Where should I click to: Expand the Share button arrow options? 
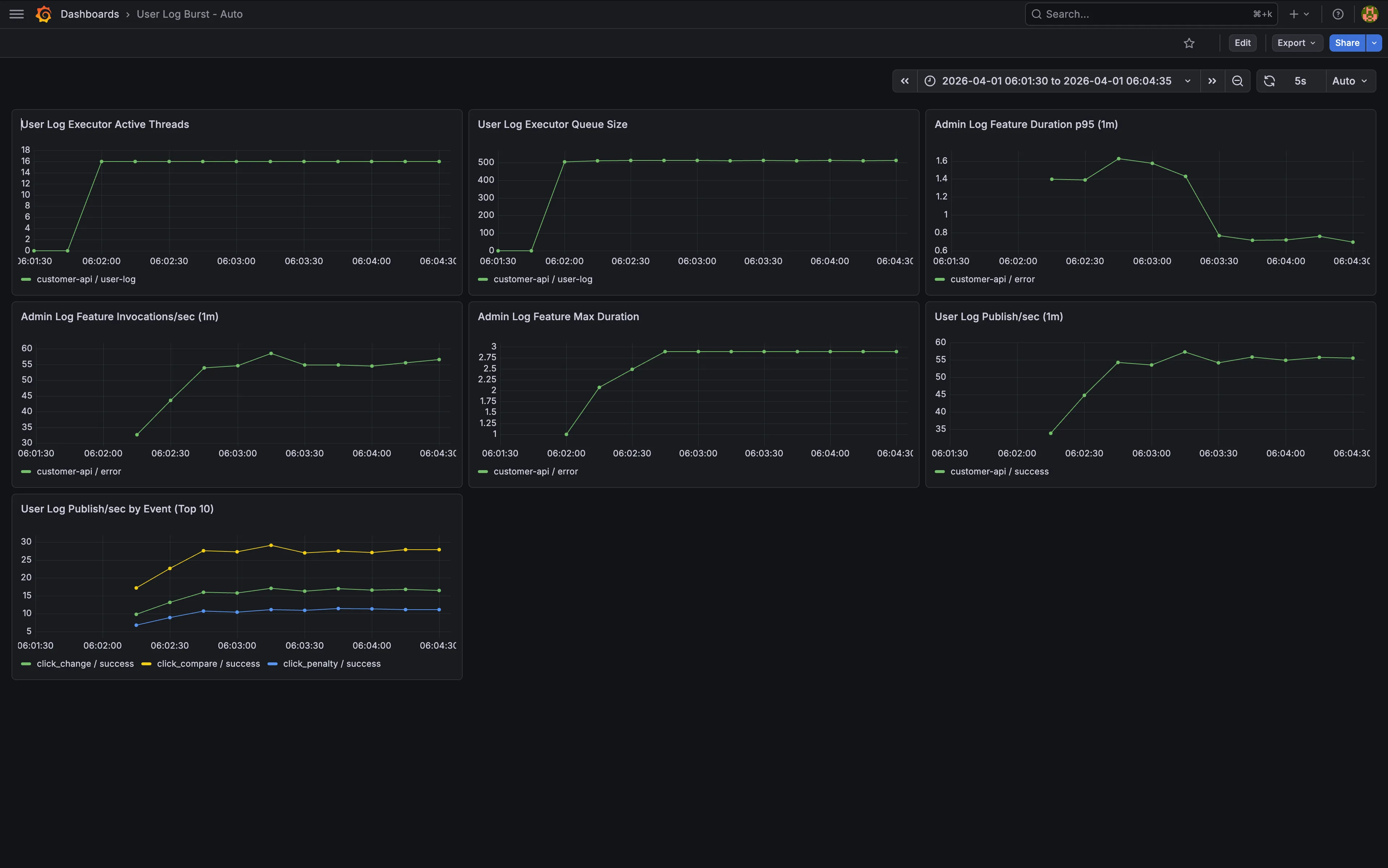(x=1374, y=43)
